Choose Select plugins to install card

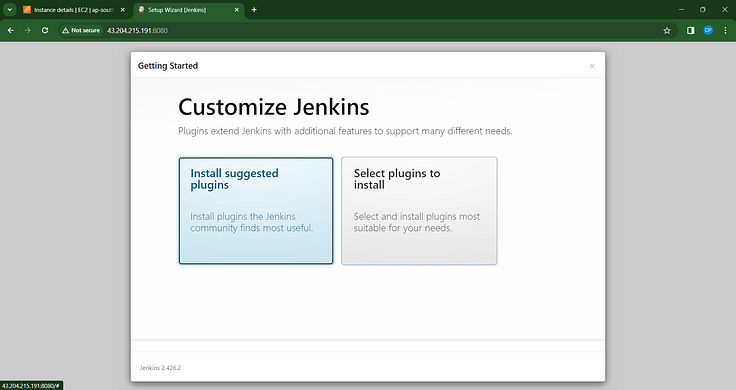pos(419,211)
